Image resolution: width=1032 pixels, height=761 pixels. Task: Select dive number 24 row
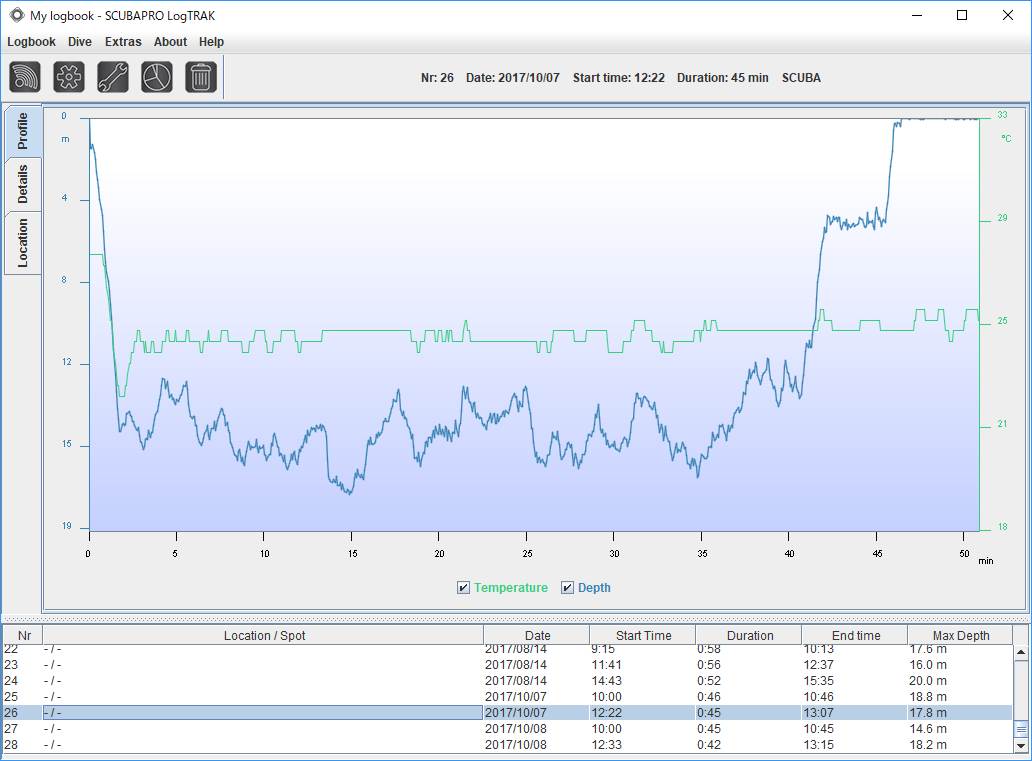507,681
